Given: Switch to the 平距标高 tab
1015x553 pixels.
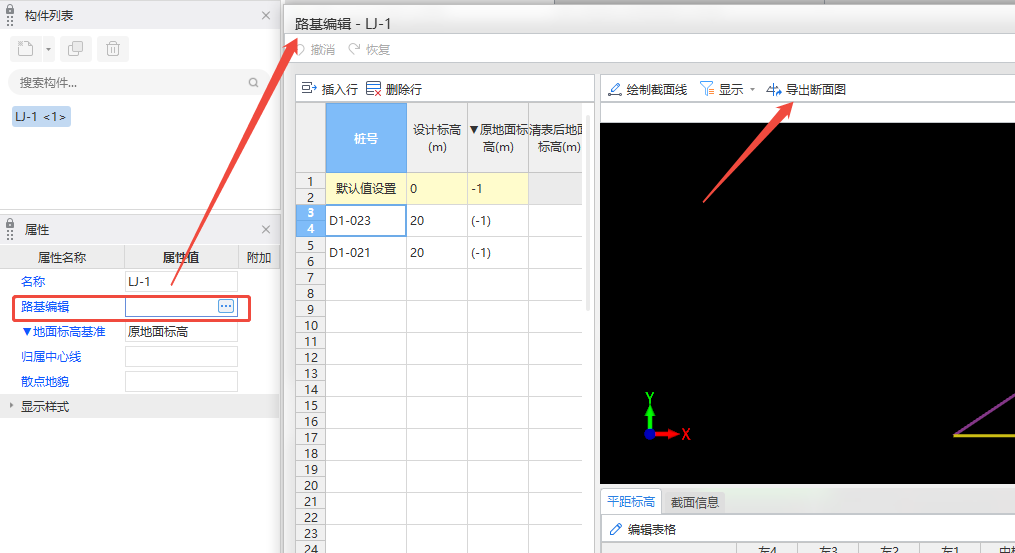Looking at the screenshot, I should pyautogui.click(x=631, y=502).
